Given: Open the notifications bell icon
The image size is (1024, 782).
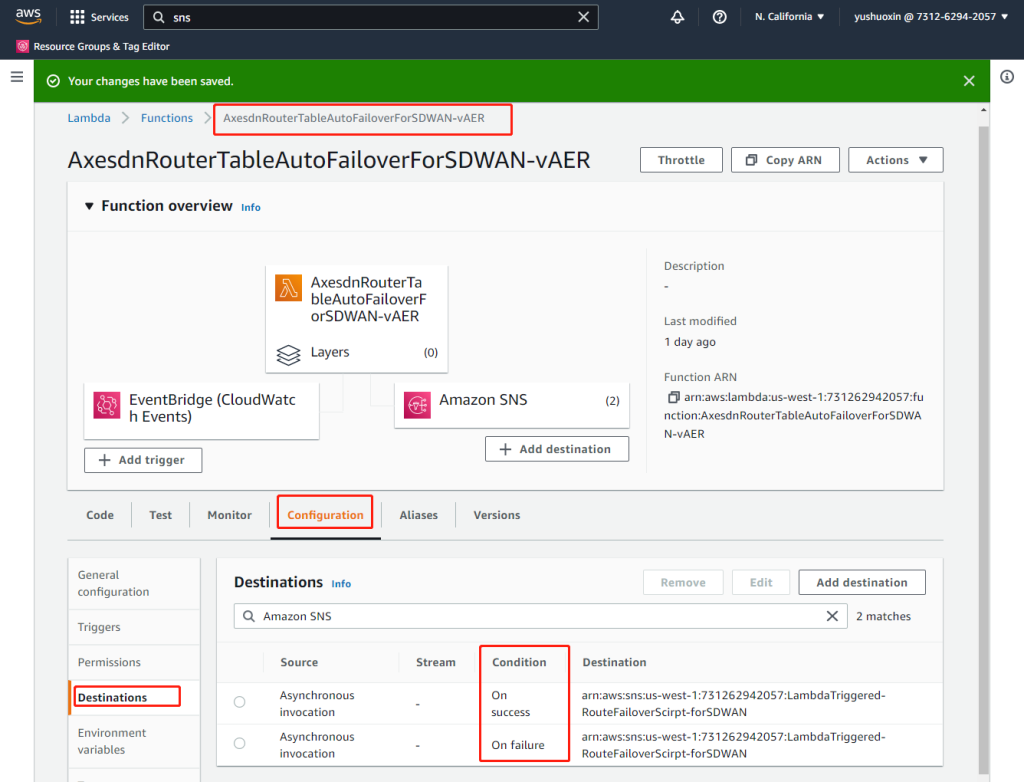Looking at the screenshot, I should click(x=678, y=17).
